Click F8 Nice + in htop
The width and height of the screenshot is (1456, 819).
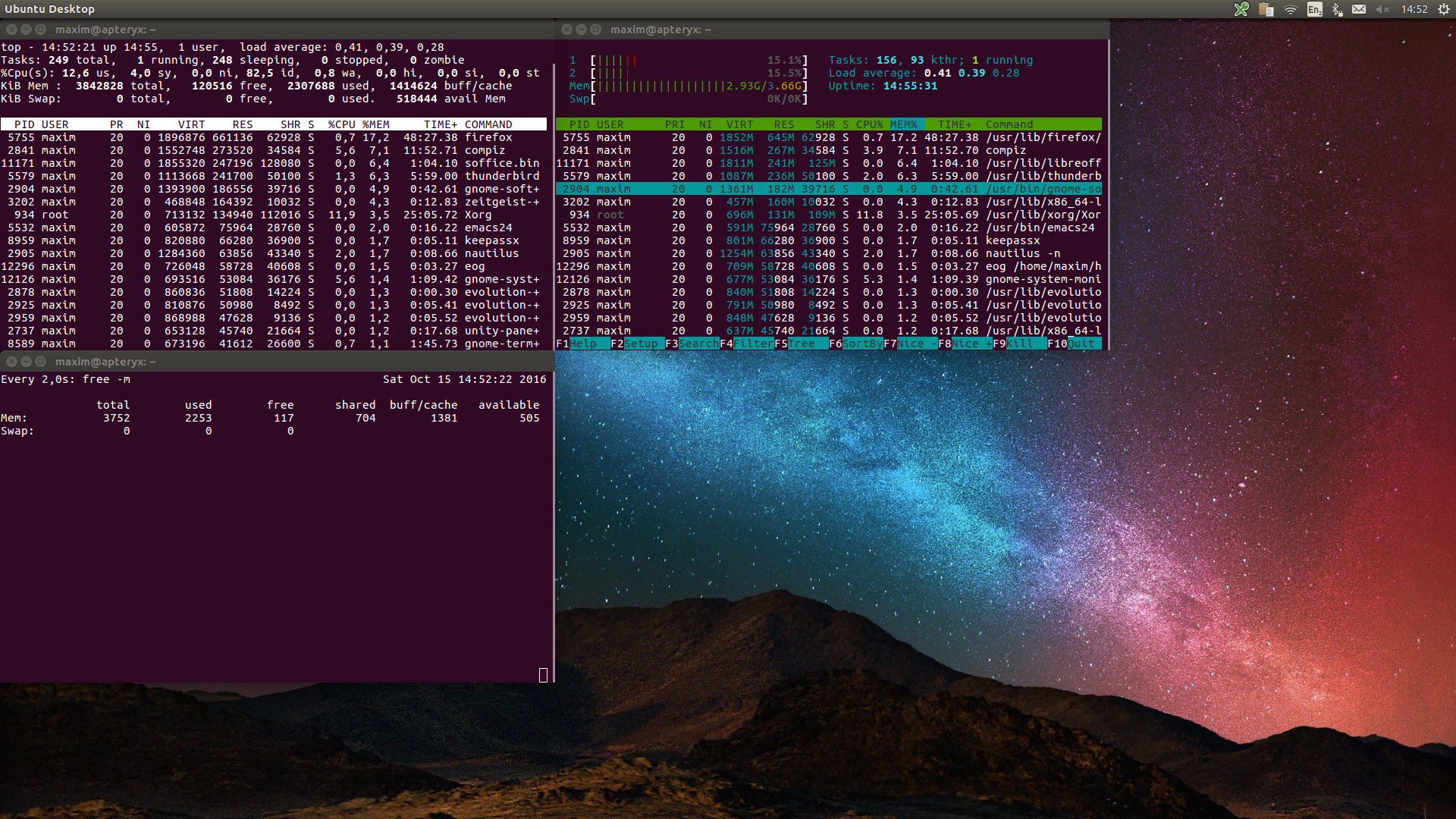(965, 344)
